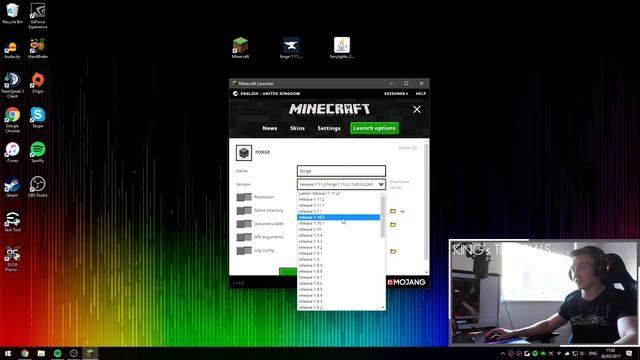Viewport: 640px width, 360px height.
Task: Select the OBS Studio desktop shortcut
Action: coord(38,187)
